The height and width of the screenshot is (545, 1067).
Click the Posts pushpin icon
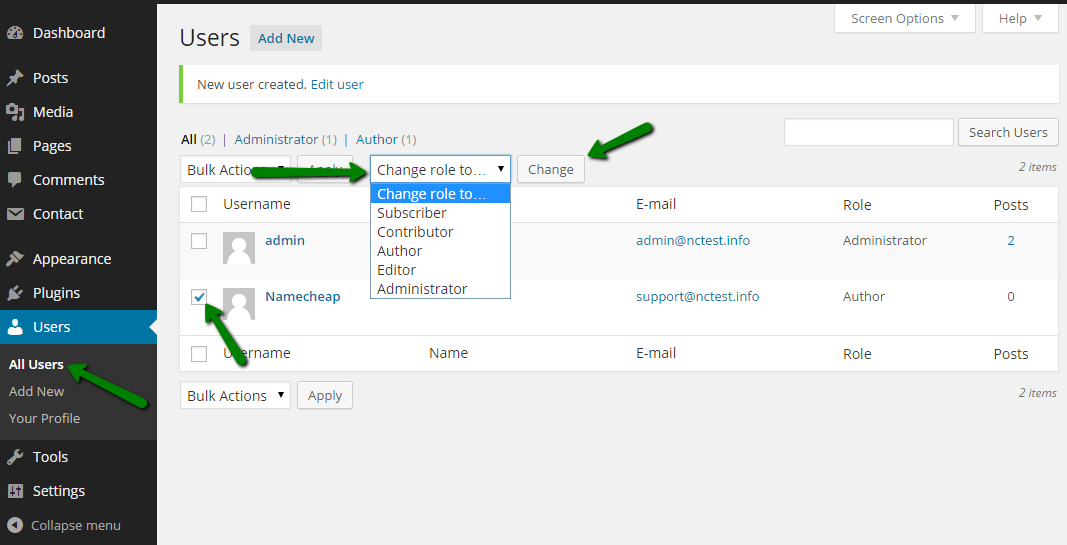15,78
